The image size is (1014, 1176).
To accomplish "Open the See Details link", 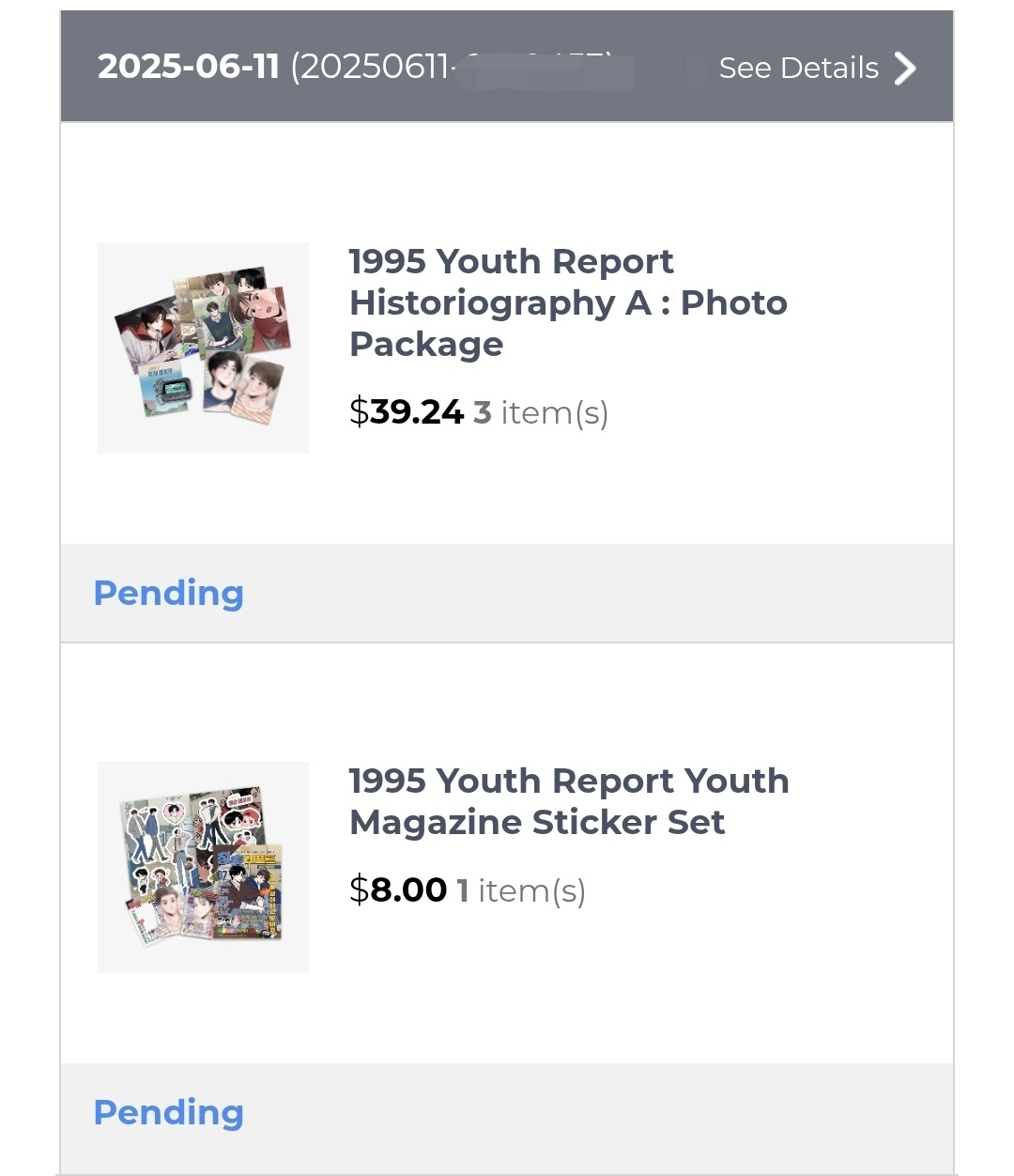I will click(x=798, y=68).
